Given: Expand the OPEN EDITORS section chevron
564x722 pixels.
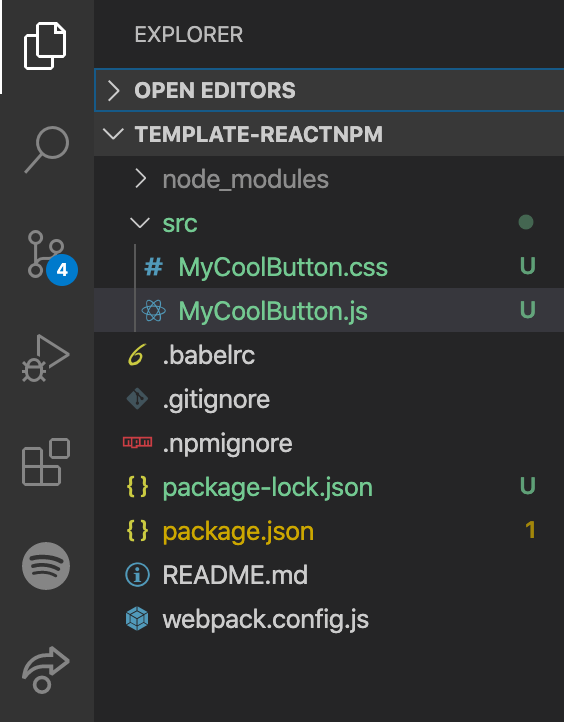Looking at the screenshot, I should pyautogui.click(x=113, y=90).
